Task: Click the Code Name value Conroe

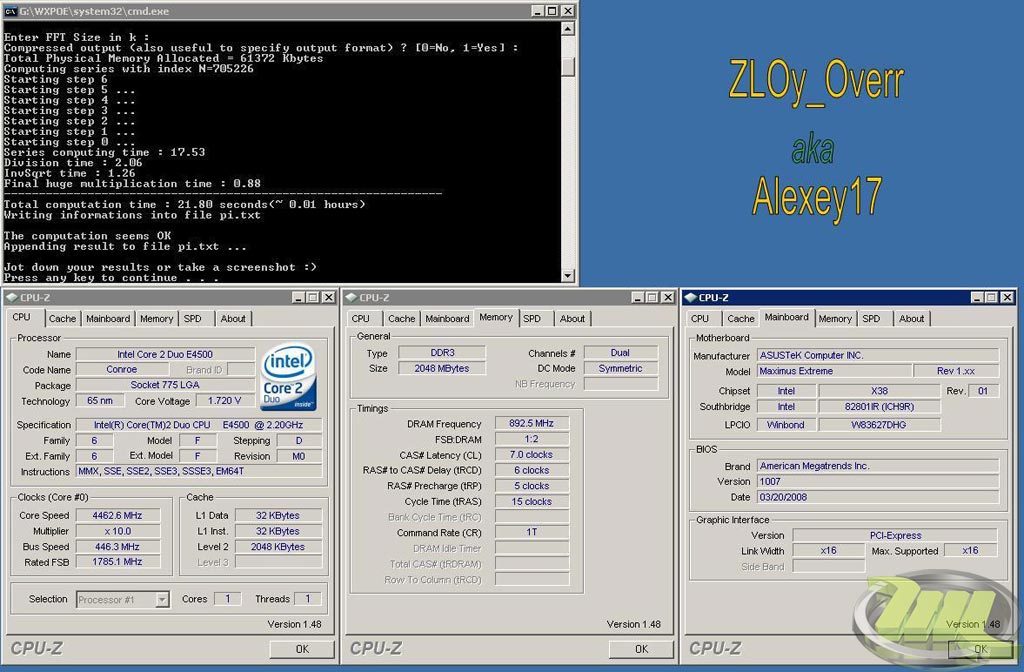Action: click(121, 369)
